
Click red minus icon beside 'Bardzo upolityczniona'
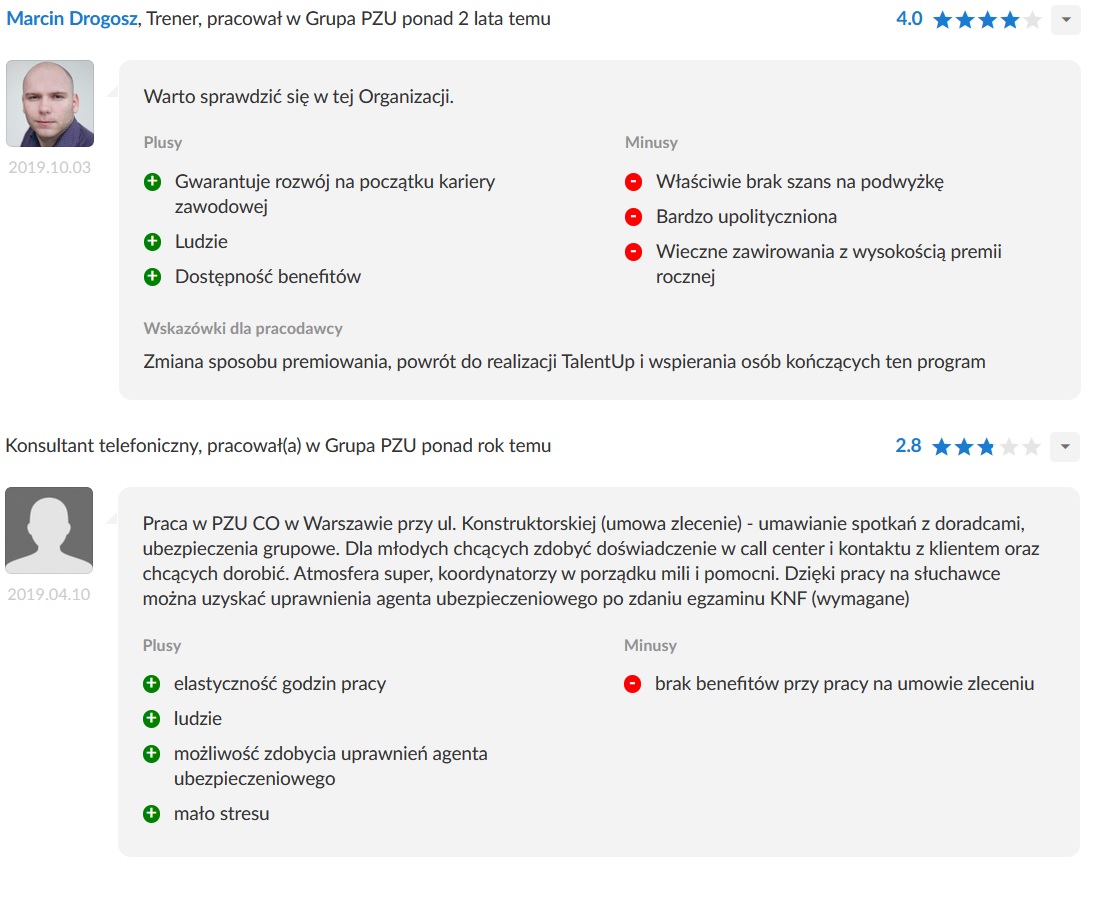(x=633, y=217)
